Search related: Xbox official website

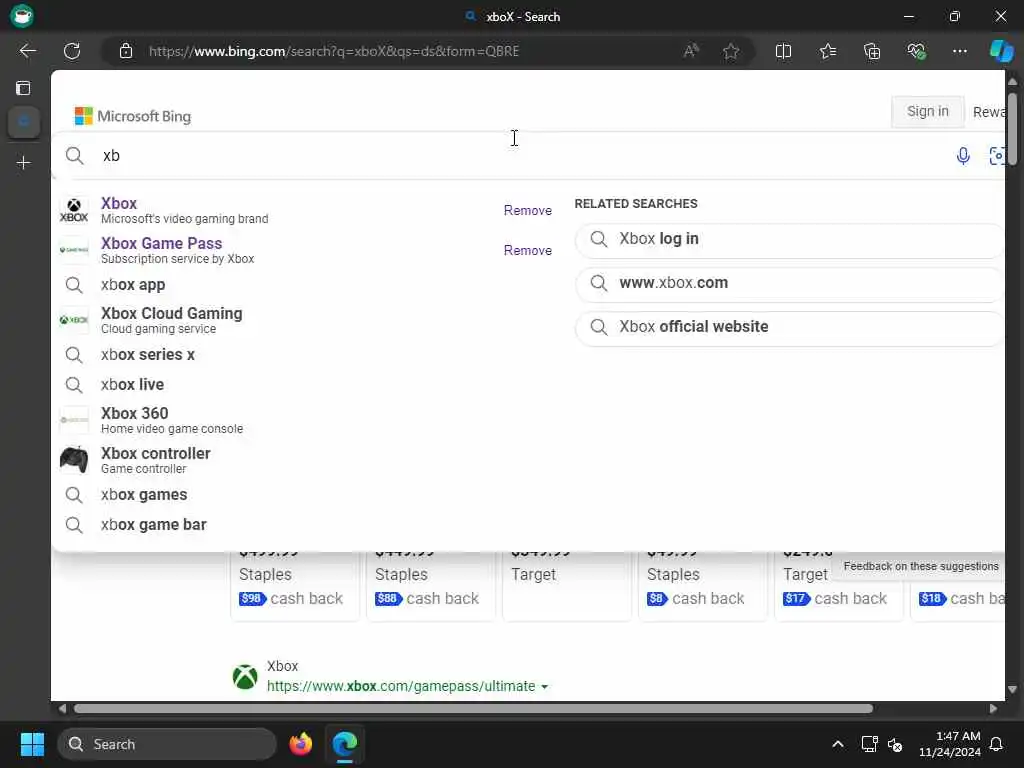(x=790, y=327)
